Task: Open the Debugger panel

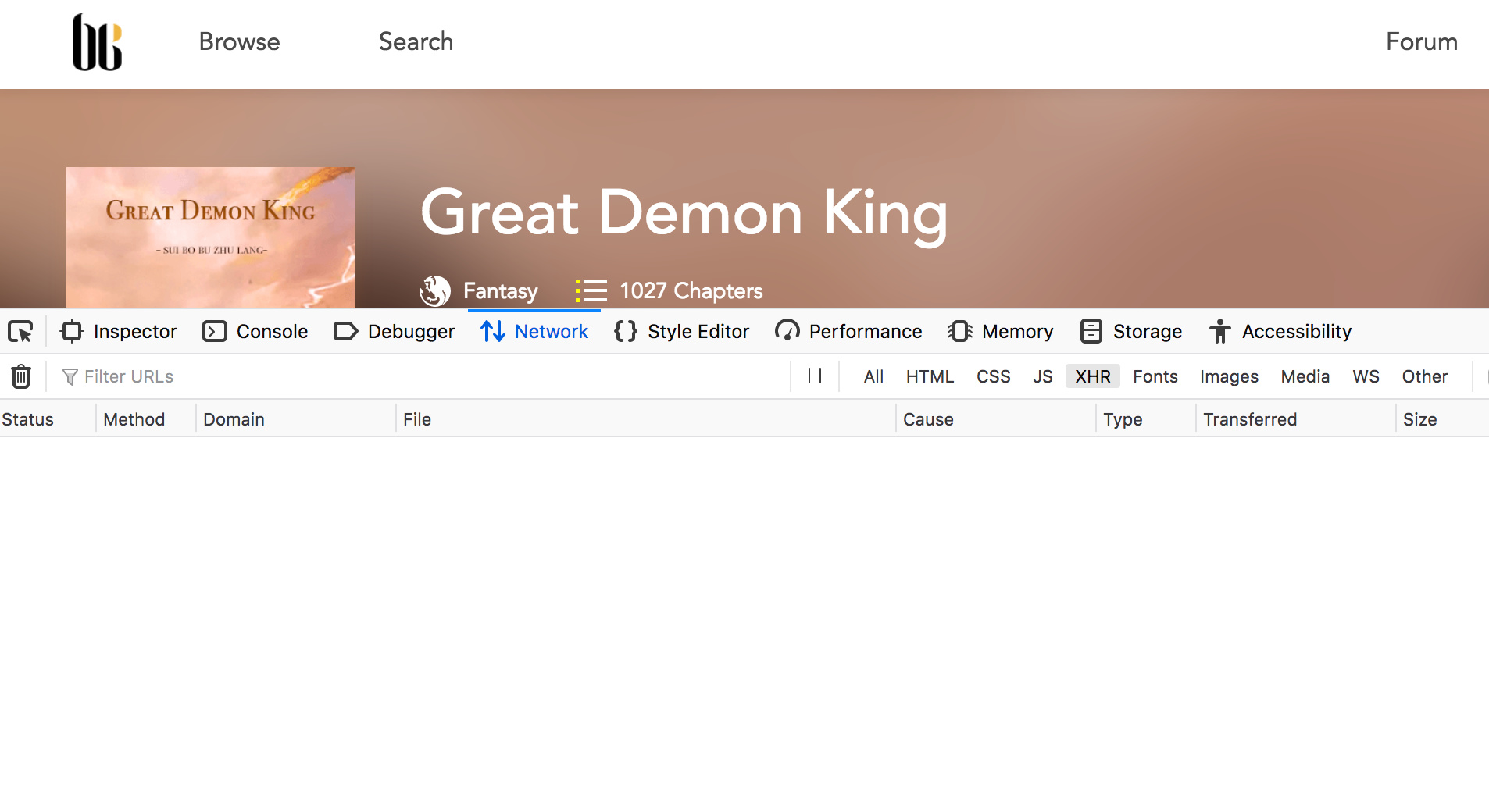Action: (x=395, y=332)
